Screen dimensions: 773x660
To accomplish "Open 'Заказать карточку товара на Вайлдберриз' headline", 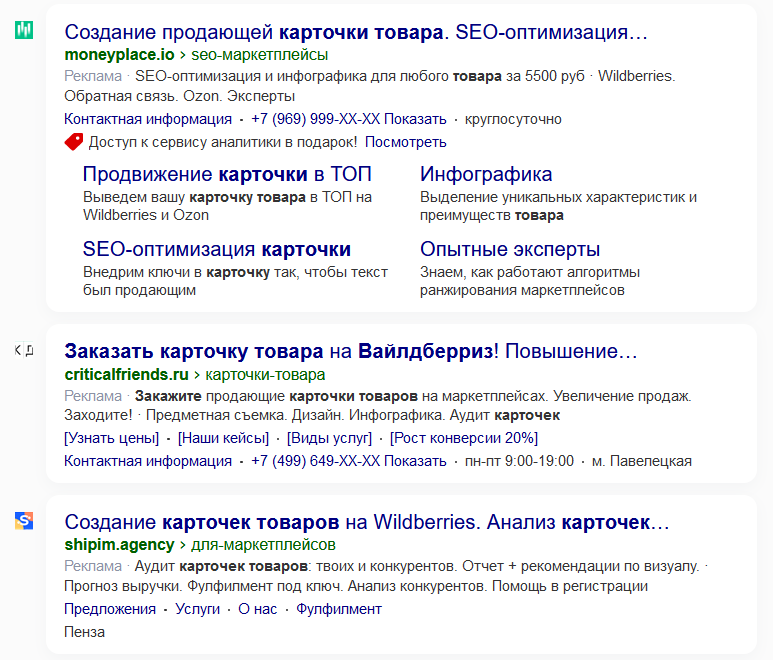I will coord(350,352).
